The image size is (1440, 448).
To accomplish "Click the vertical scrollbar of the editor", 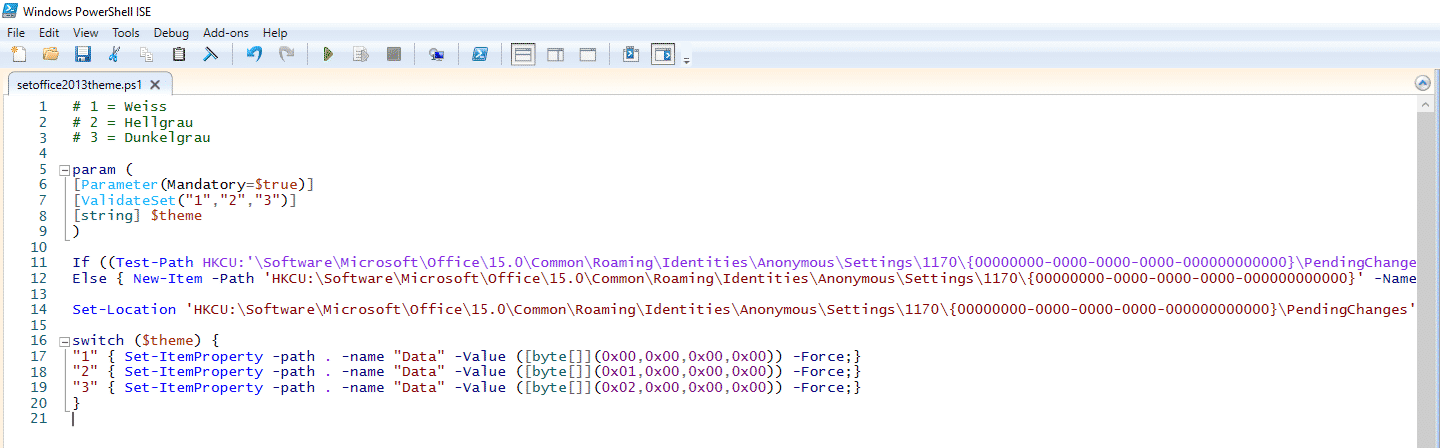I will click(1428, 272).
